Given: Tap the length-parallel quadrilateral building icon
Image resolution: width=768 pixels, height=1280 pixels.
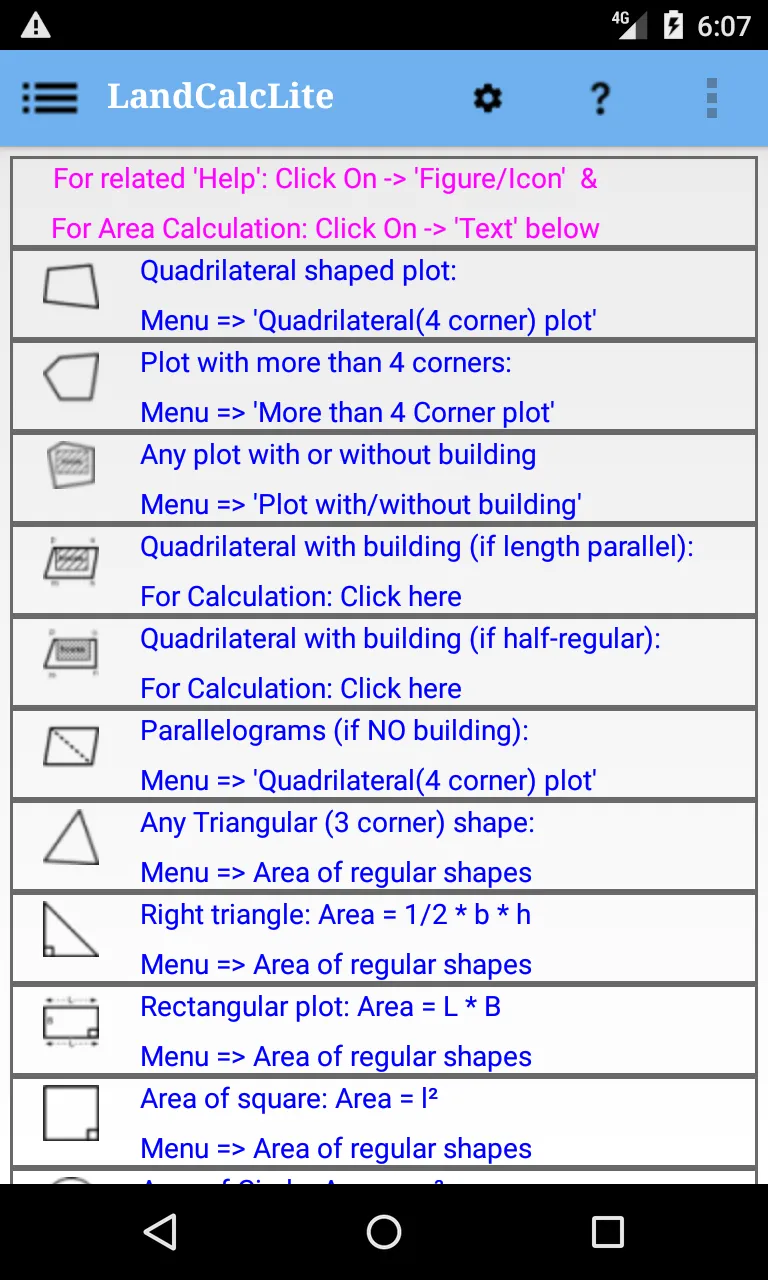Looking at the screenshot, I should [71, 558].
